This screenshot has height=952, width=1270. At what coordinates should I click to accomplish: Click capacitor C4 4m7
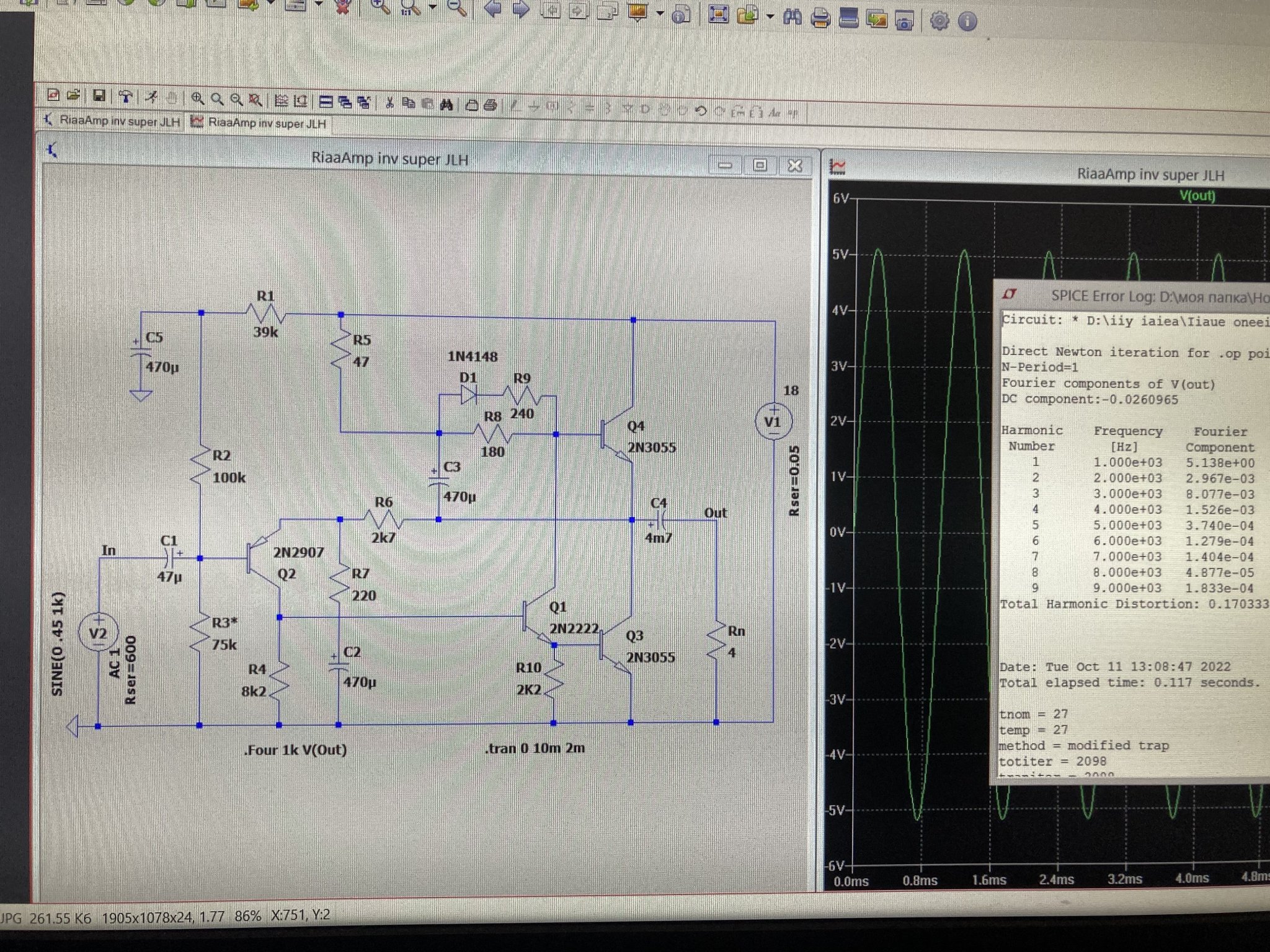(659, 519)
